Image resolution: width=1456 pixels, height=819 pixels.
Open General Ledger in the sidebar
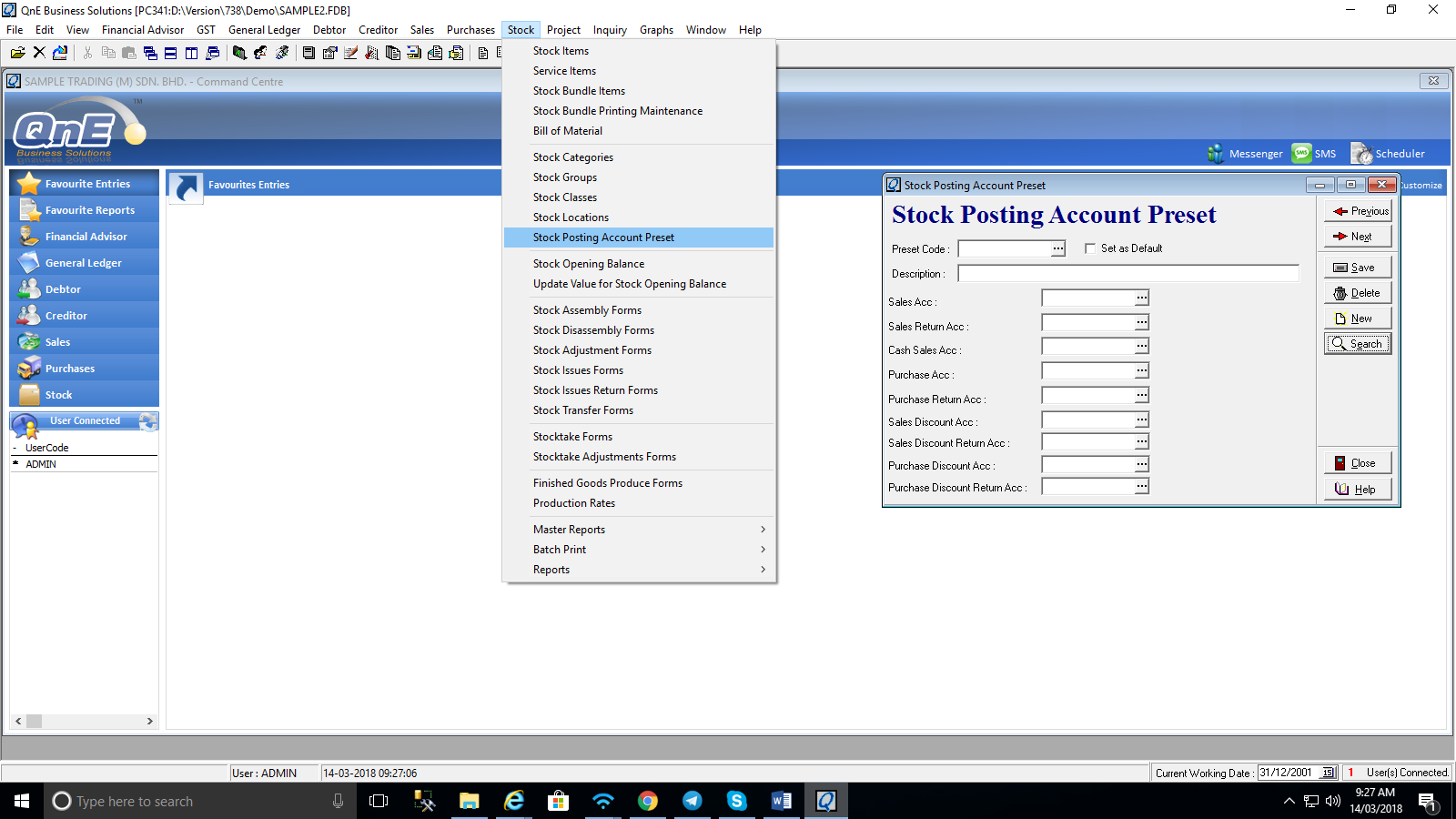point(83,263)
